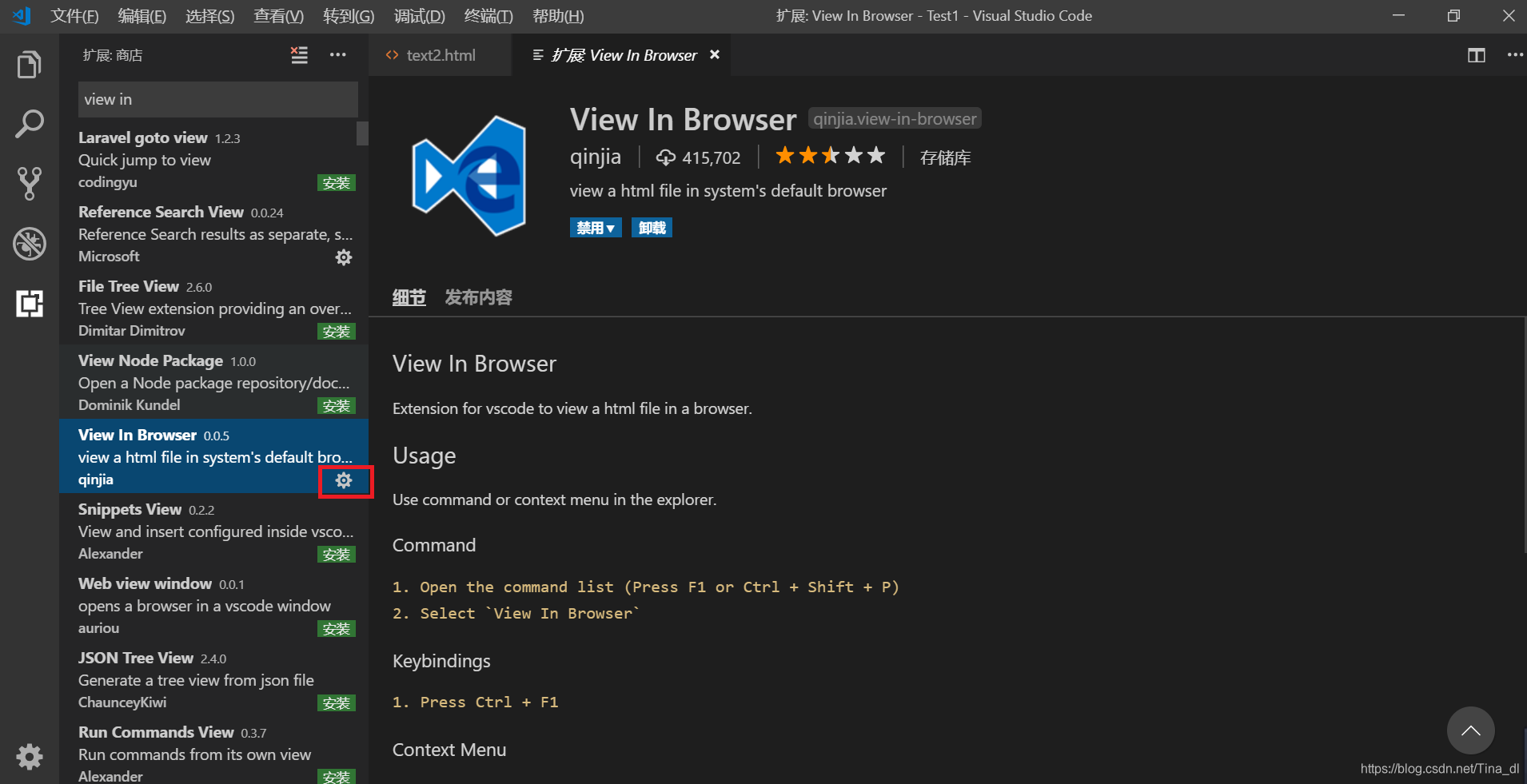The width and height of the screenshot is (1527, 784).
Task: Open gear menu for View In Browser extension
Action: tap(344, 480)
